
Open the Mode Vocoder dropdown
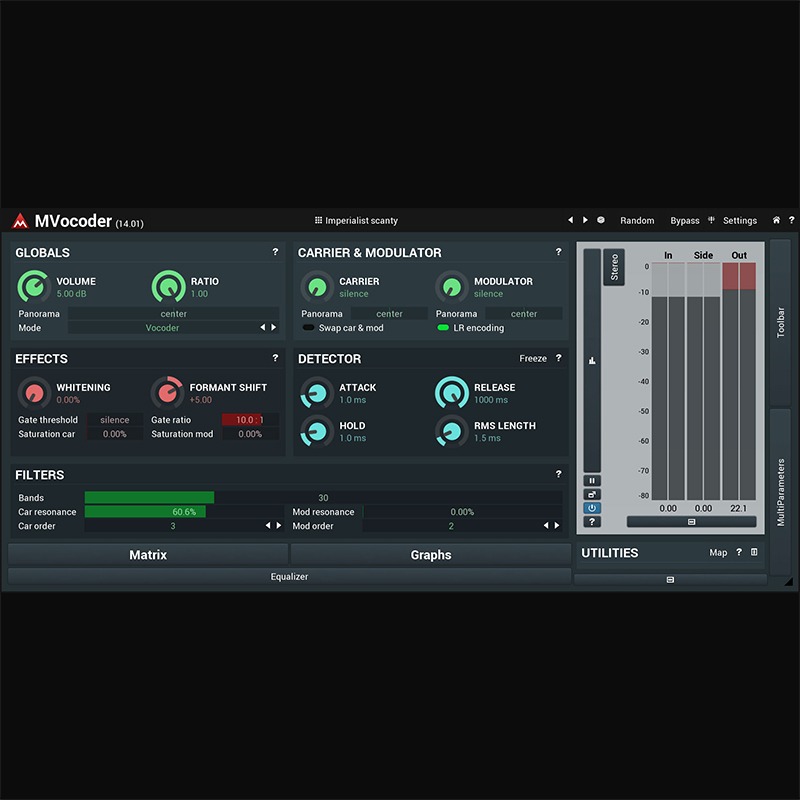pos(162,328)
